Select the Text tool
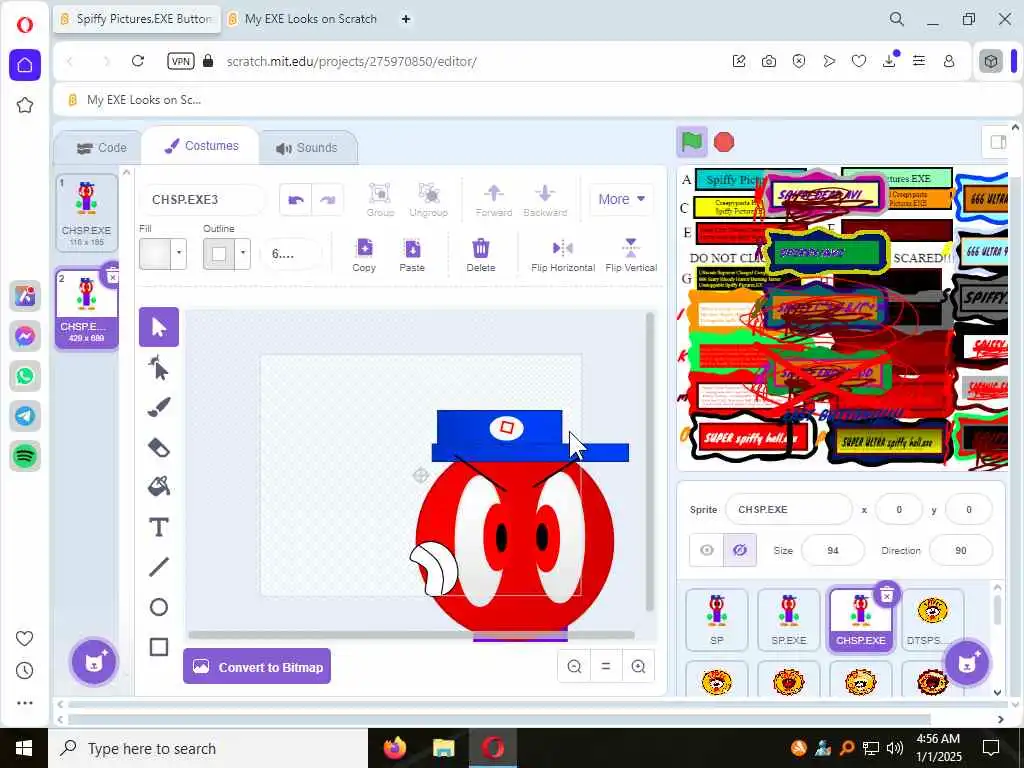The width and height of the screenshot is (1024, 768). [159, 527]
